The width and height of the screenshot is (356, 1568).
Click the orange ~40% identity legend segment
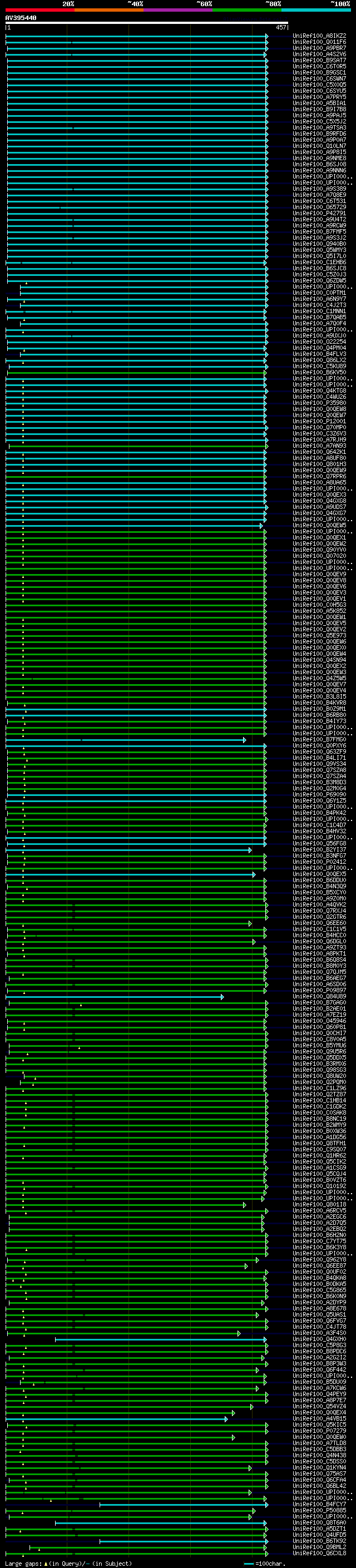coord(109,10)
